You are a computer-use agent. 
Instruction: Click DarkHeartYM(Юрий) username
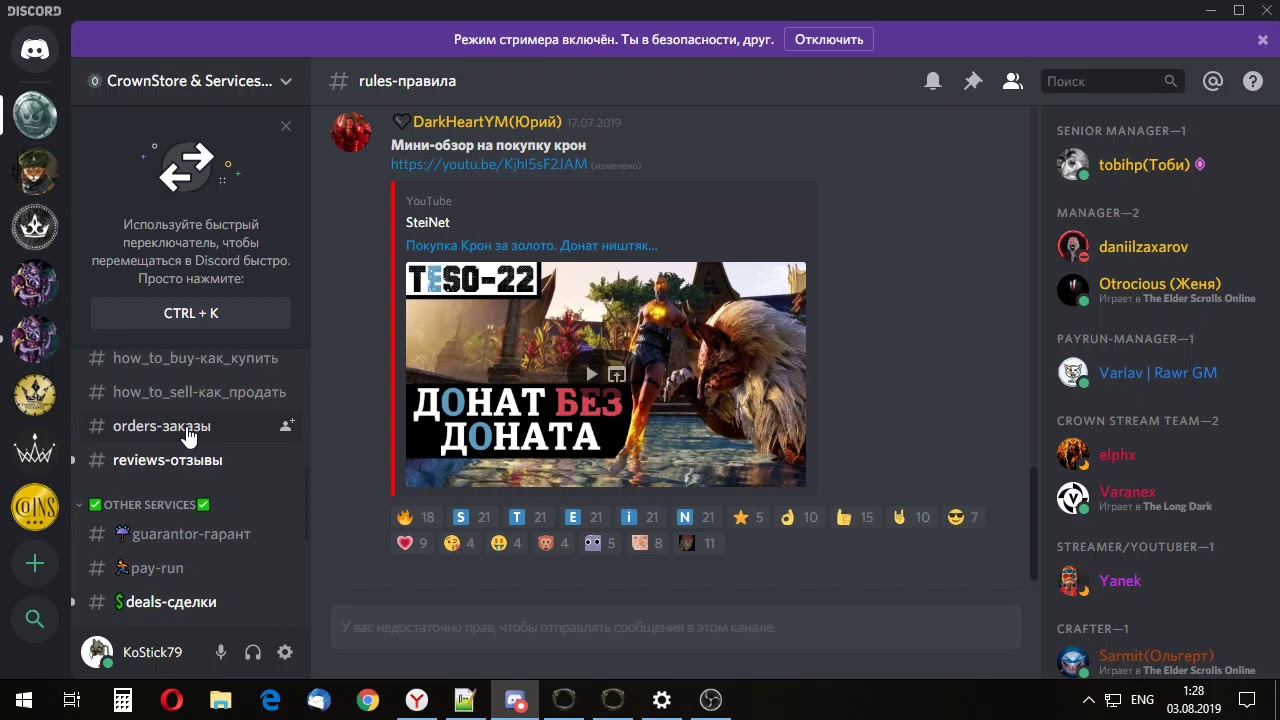(487, 122)
